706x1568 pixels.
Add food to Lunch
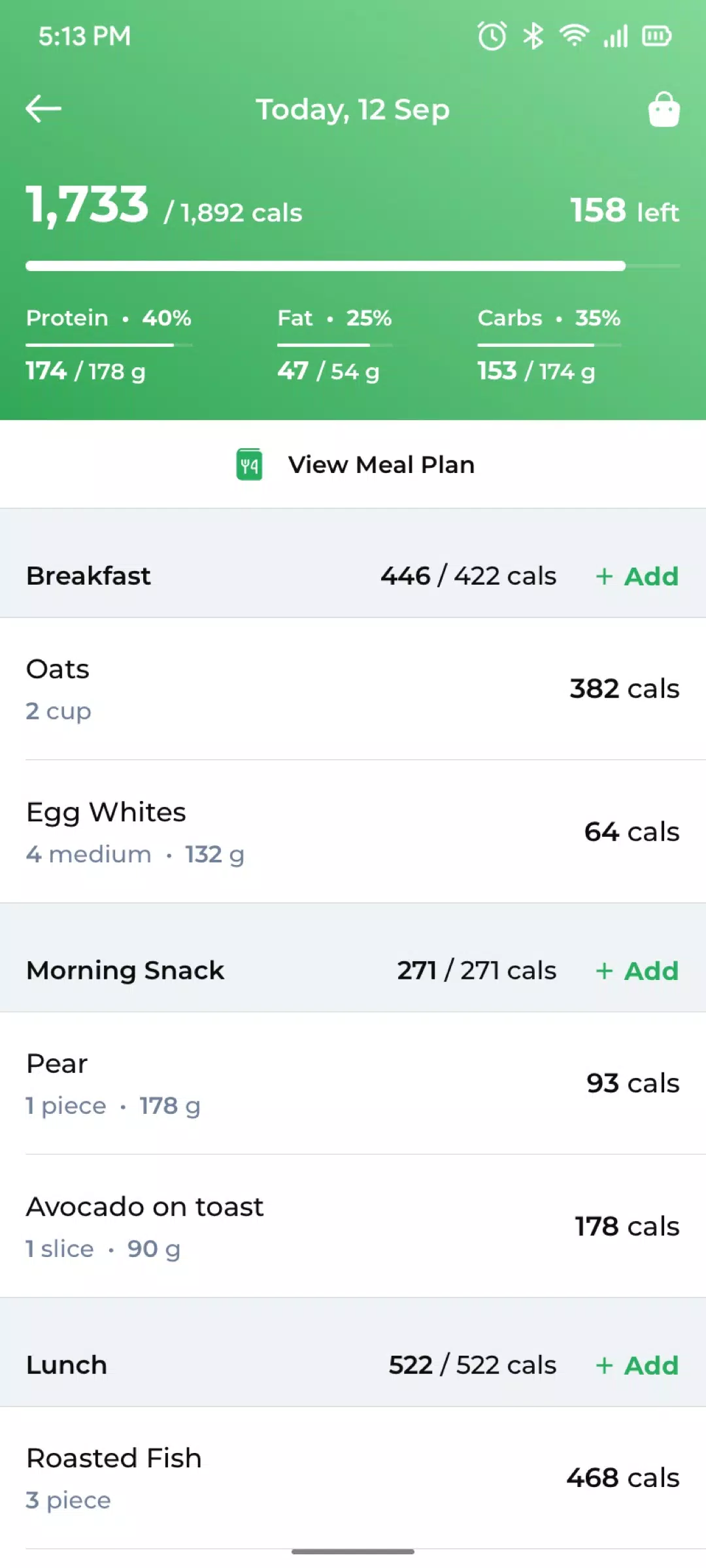(x=637, y=1365)
